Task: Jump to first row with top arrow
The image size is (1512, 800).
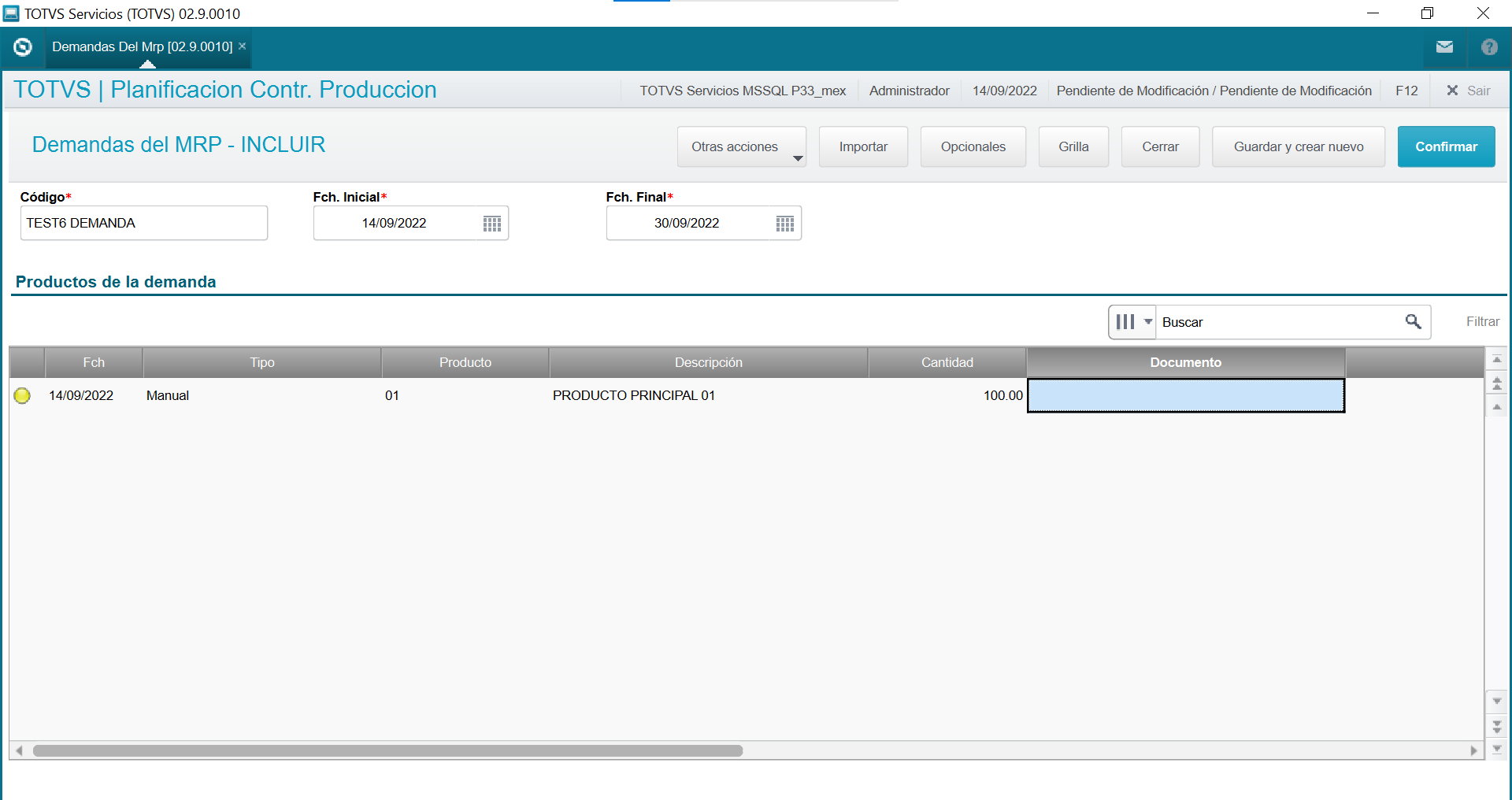Action: (1497, 359)
